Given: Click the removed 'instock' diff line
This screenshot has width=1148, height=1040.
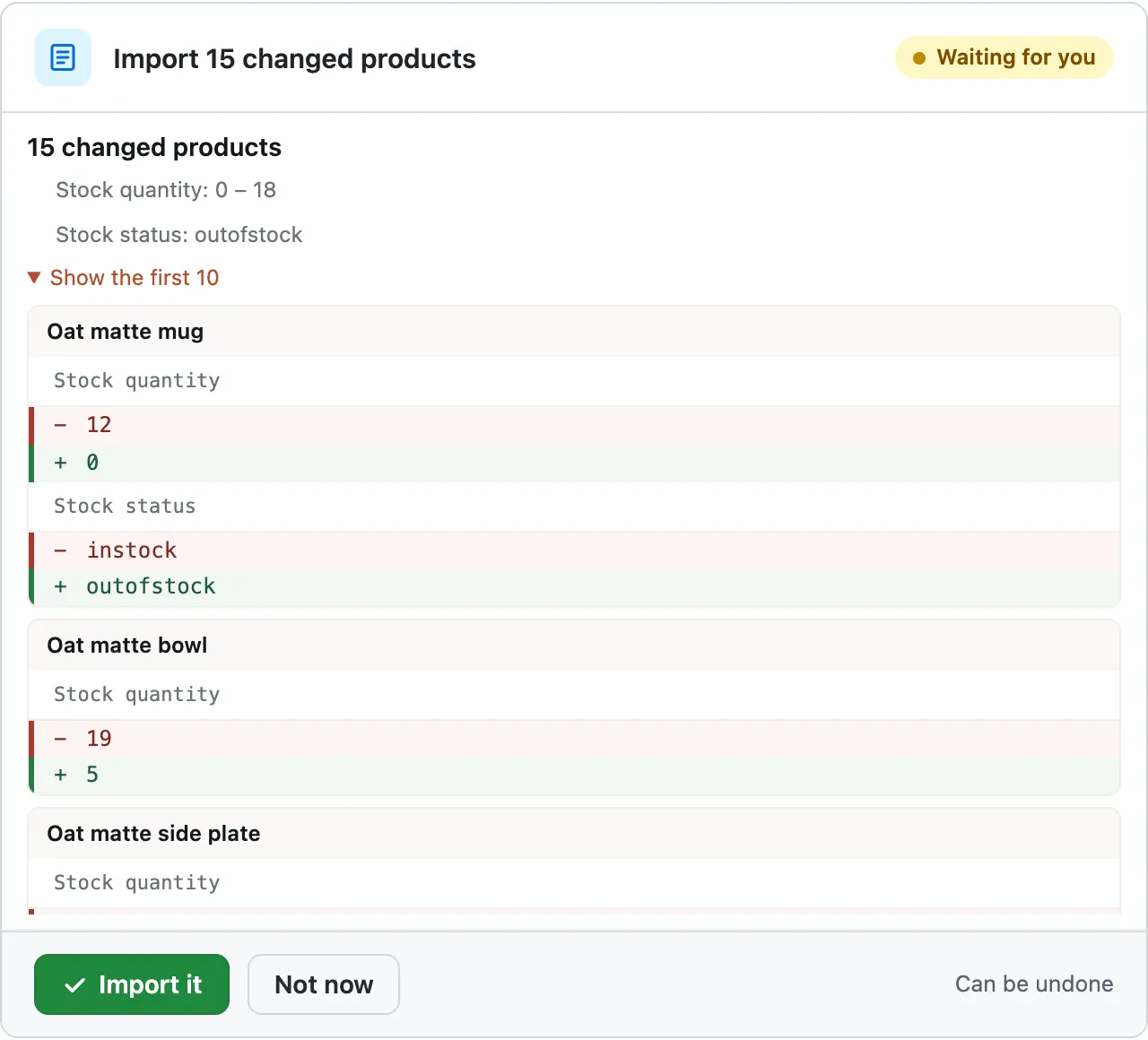Looking at the screenshot, I should click(x=574, y=550).
